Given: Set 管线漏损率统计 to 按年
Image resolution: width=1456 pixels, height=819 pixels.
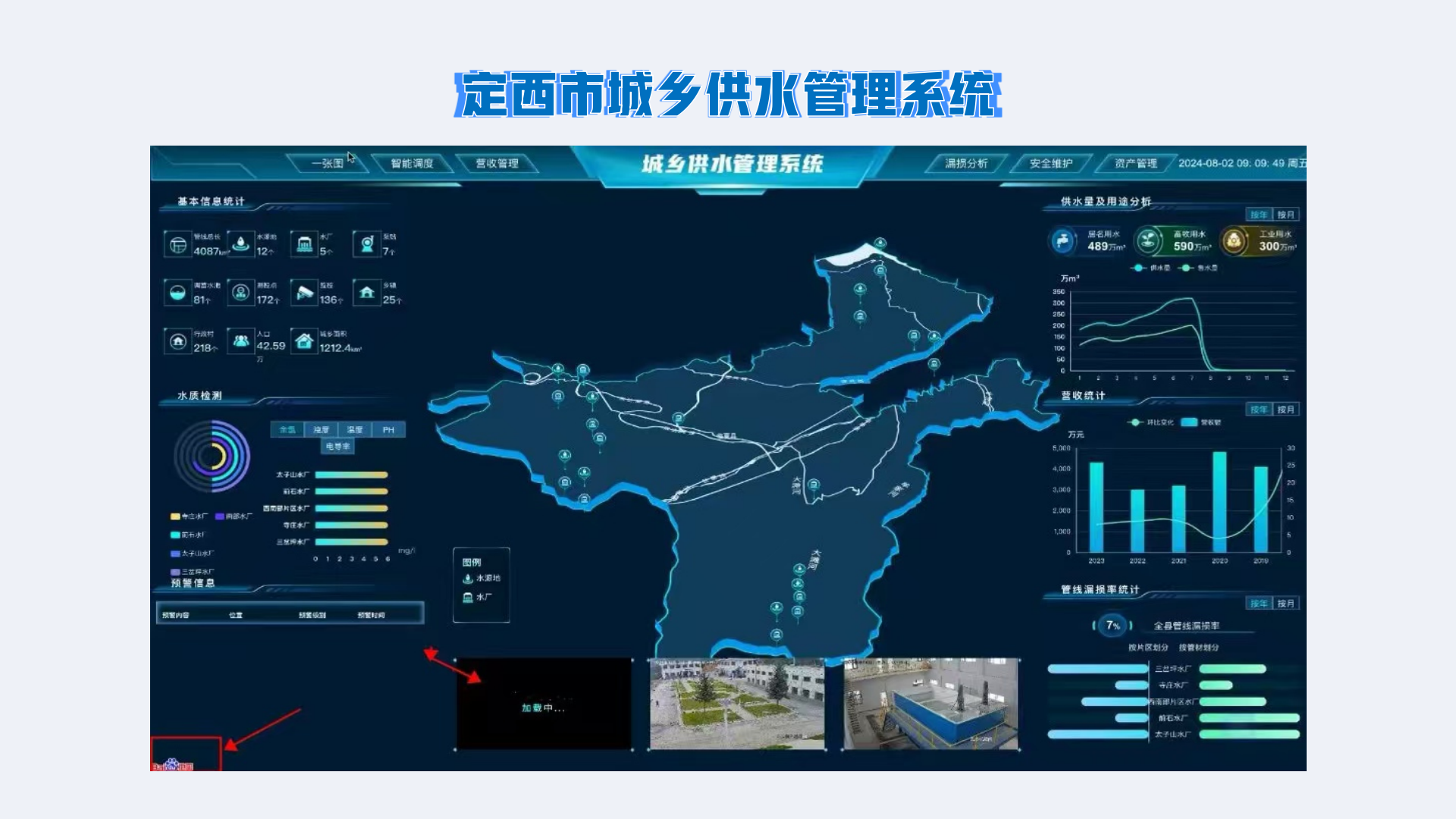Looking at the screenshot, I should coord(1259,604).
